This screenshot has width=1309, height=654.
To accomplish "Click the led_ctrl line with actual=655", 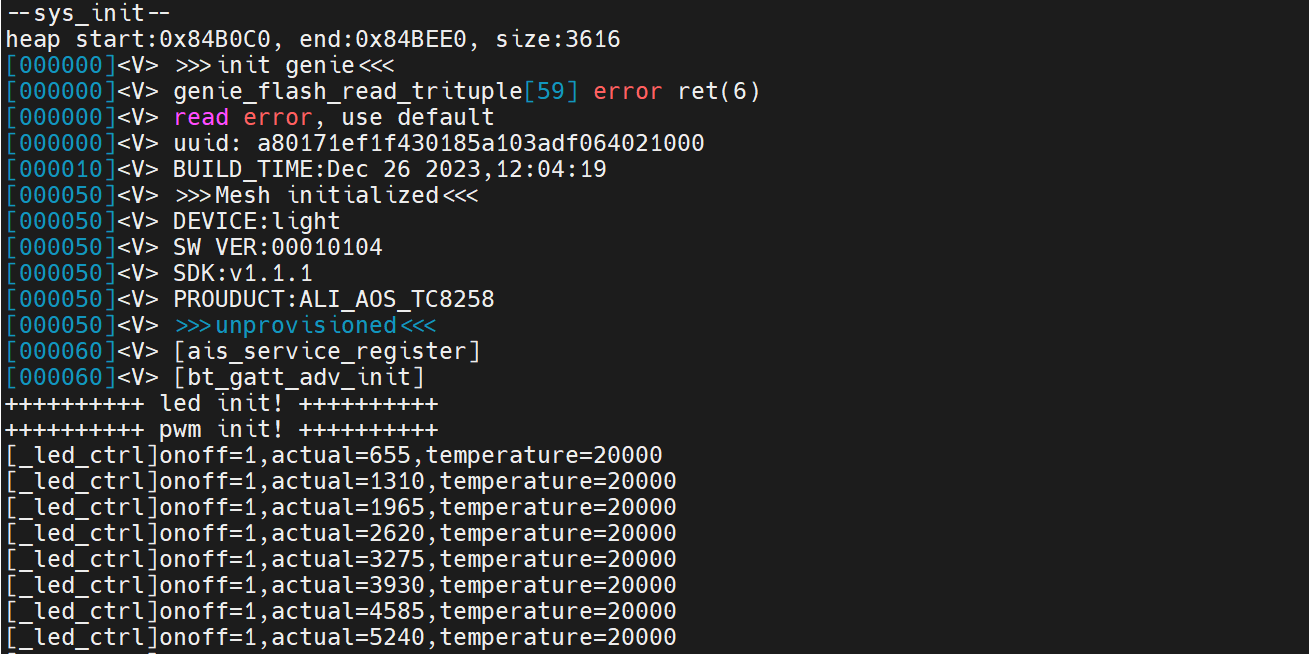I will [334, 455].
